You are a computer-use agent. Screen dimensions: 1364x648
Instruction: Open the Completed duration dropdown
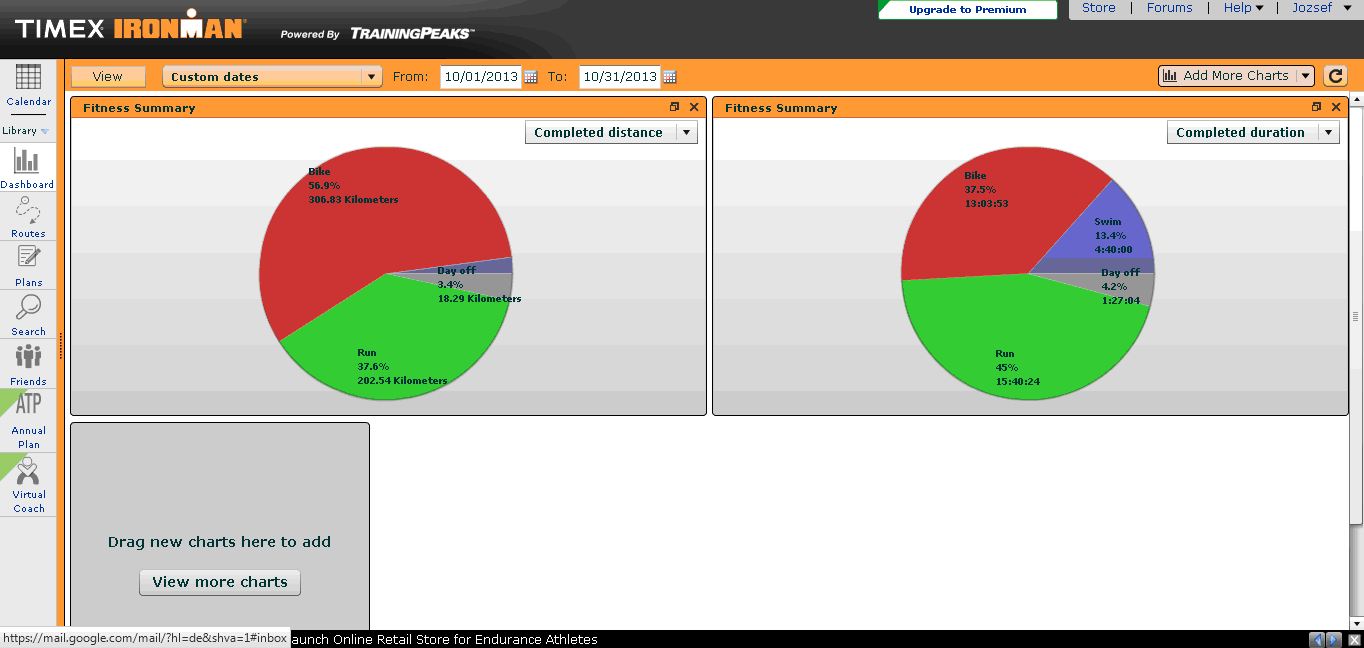point(1253,132)
